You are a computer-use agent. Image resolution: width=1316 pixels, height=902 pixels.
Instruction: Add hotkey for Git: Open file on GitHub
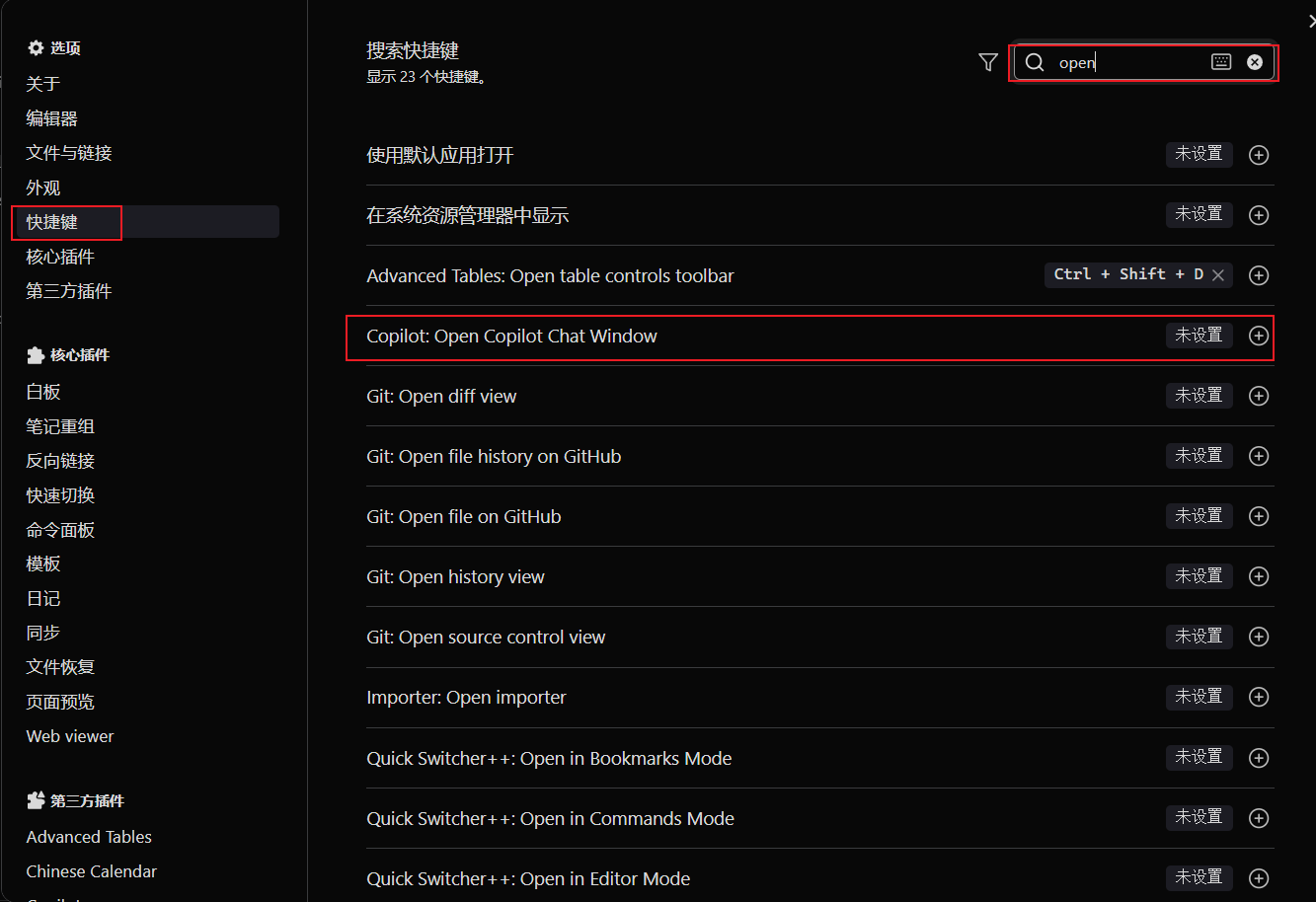click(x=1259, y=516)
